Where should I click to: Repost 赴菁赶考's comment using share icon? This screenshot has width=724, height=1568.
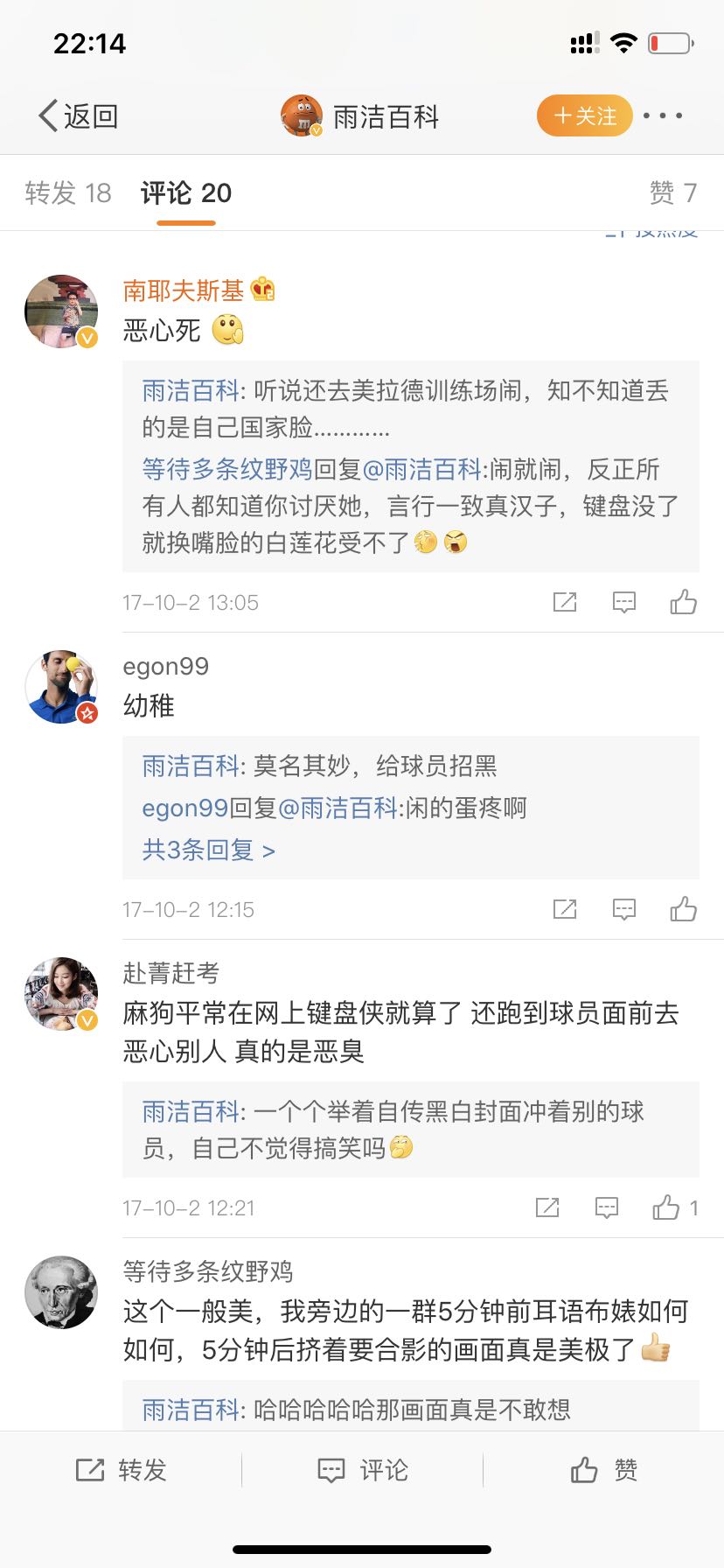click(547, 1208)
